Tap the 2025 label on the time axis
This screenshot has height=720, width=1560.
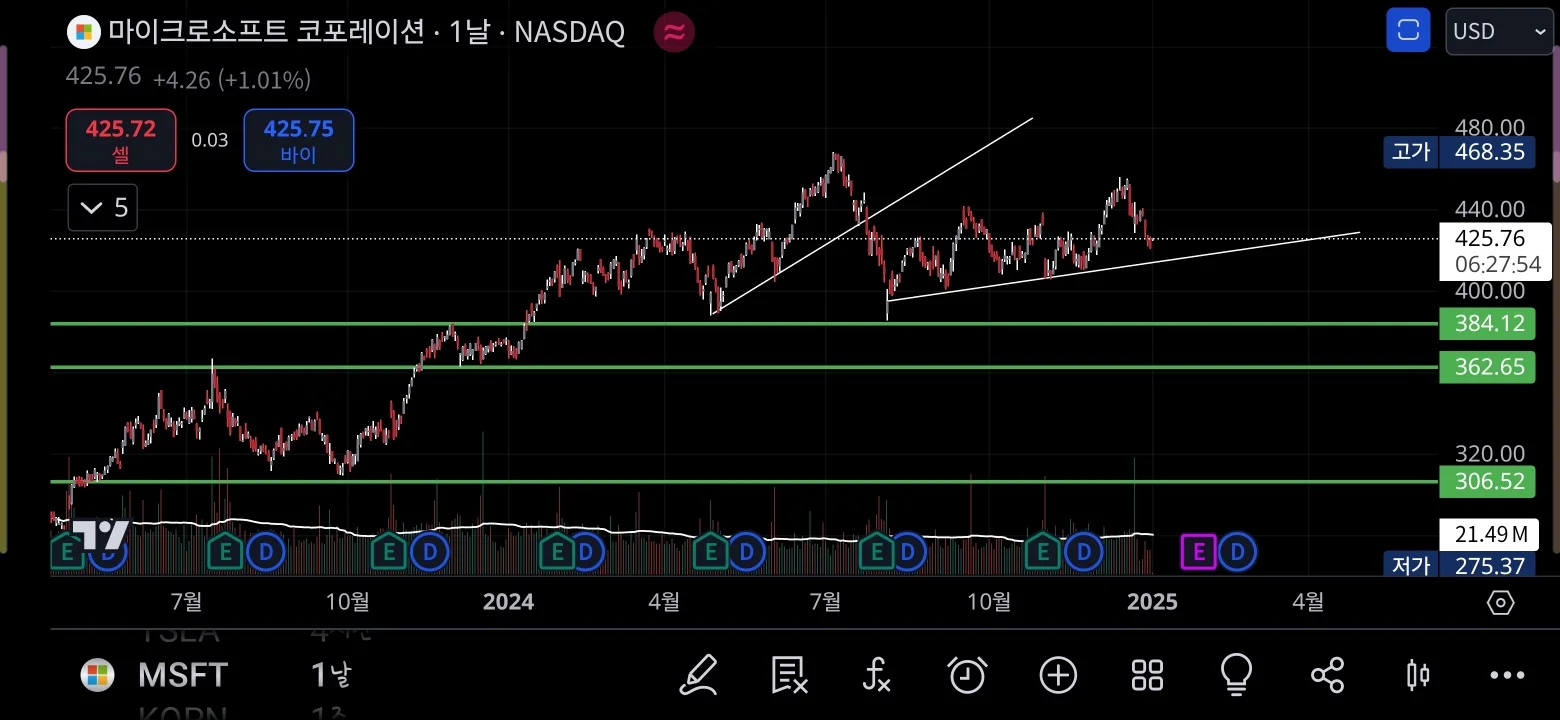[1152, 602]
